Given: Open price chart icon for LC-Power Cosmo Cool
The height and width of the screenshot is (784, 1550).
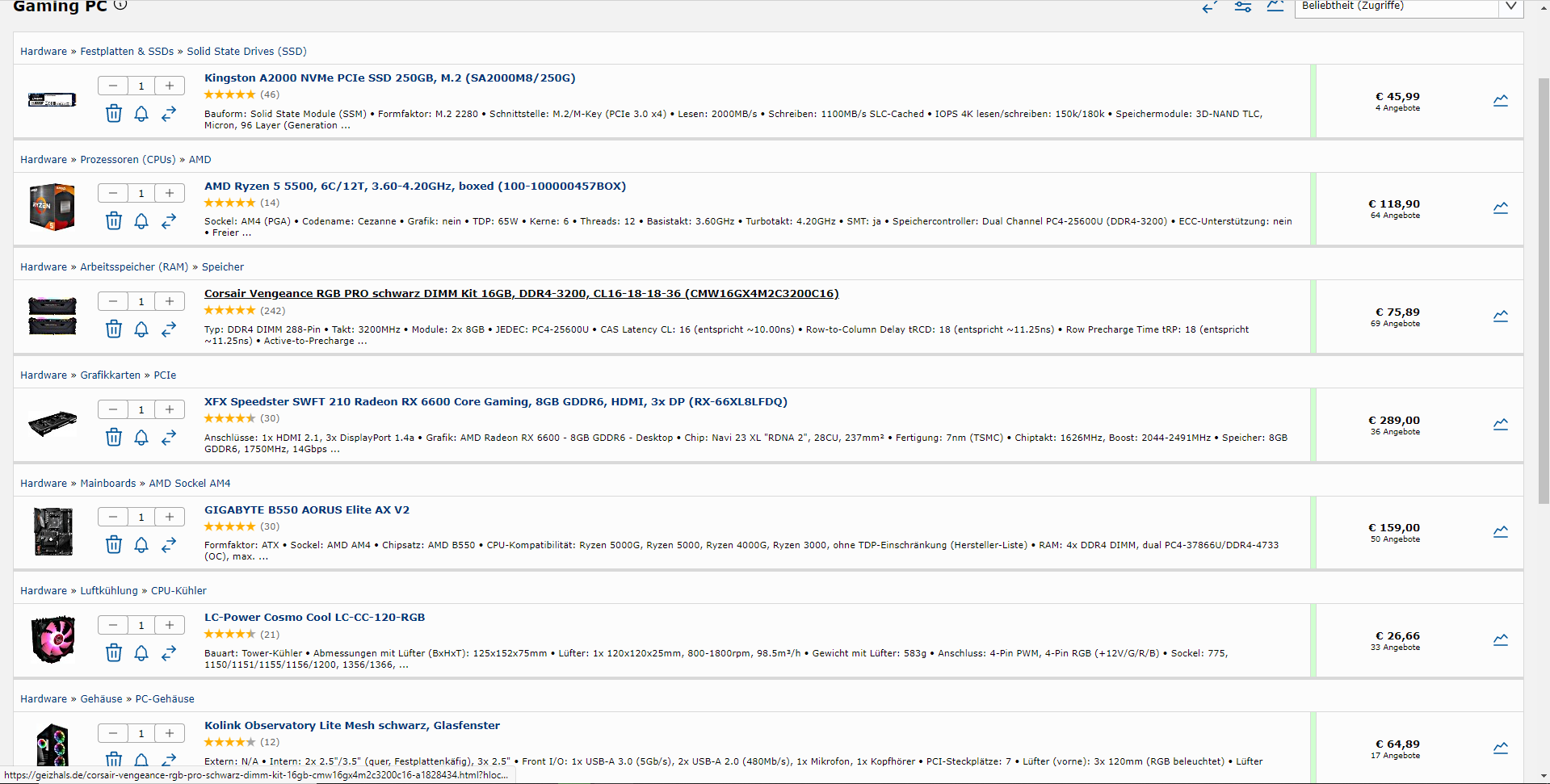Looking at the screenshot, I should click(1501, 640).
